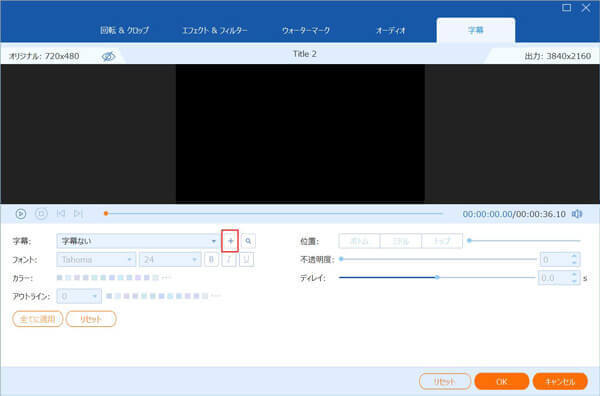Click the 位置 fine-adjust slider handle
This screenshot has height=396, width=600.
click(x=470, y=241)
